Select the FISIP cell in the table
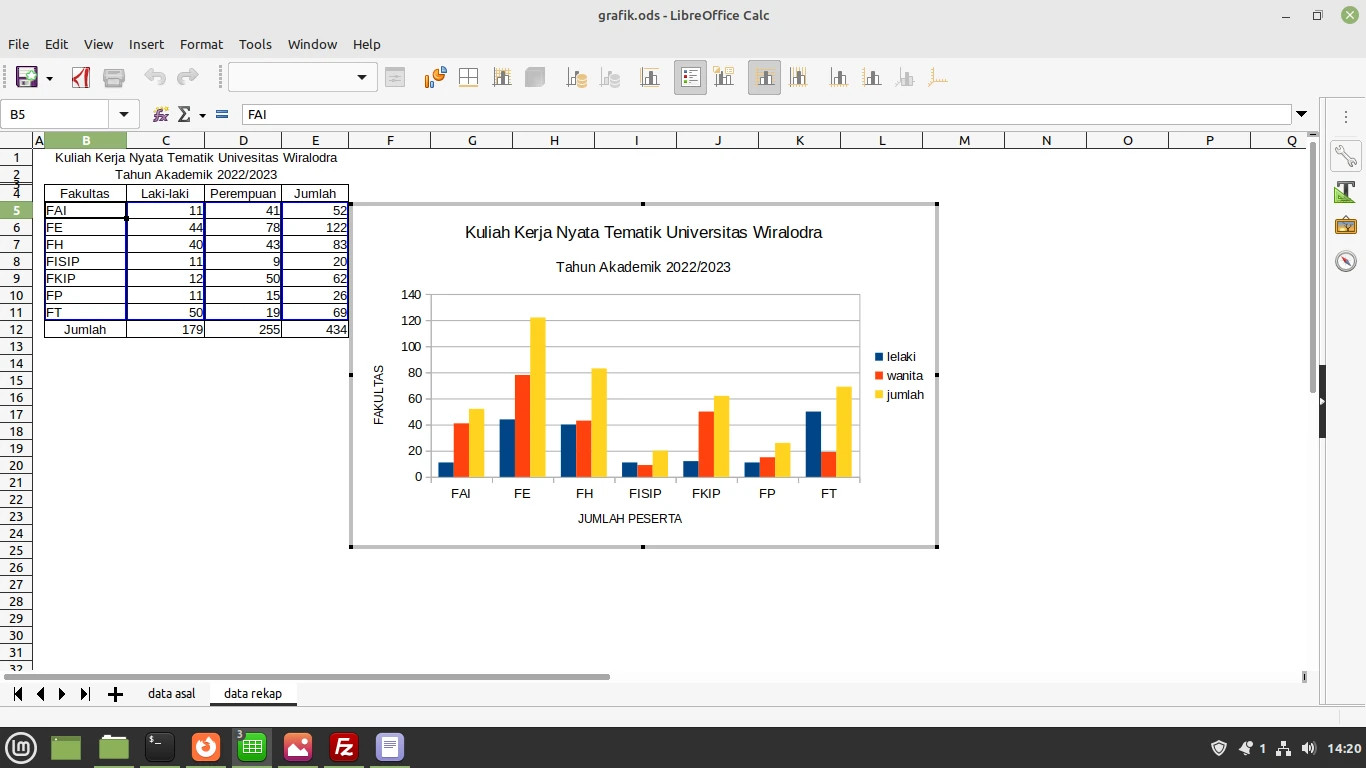Viewport: 1366px width, 768px height. click(x=85, y=261)
